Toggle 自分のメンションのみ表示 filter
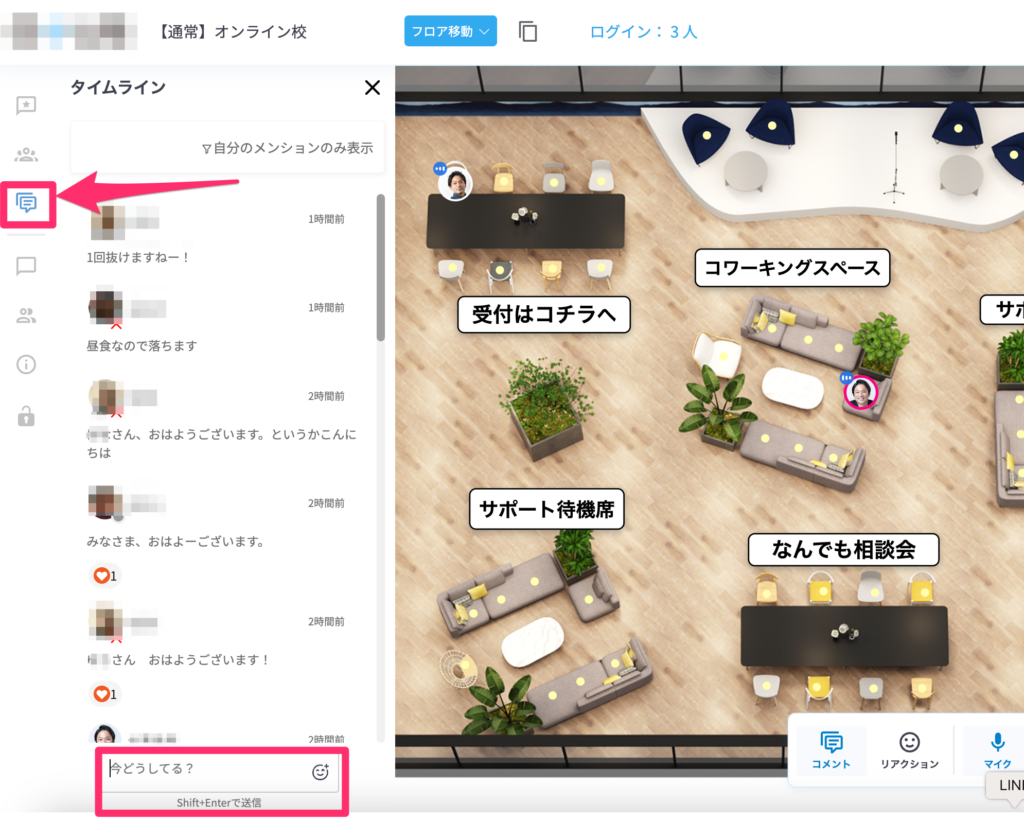Screen dimensions: 1024x838 pos(287,148)
